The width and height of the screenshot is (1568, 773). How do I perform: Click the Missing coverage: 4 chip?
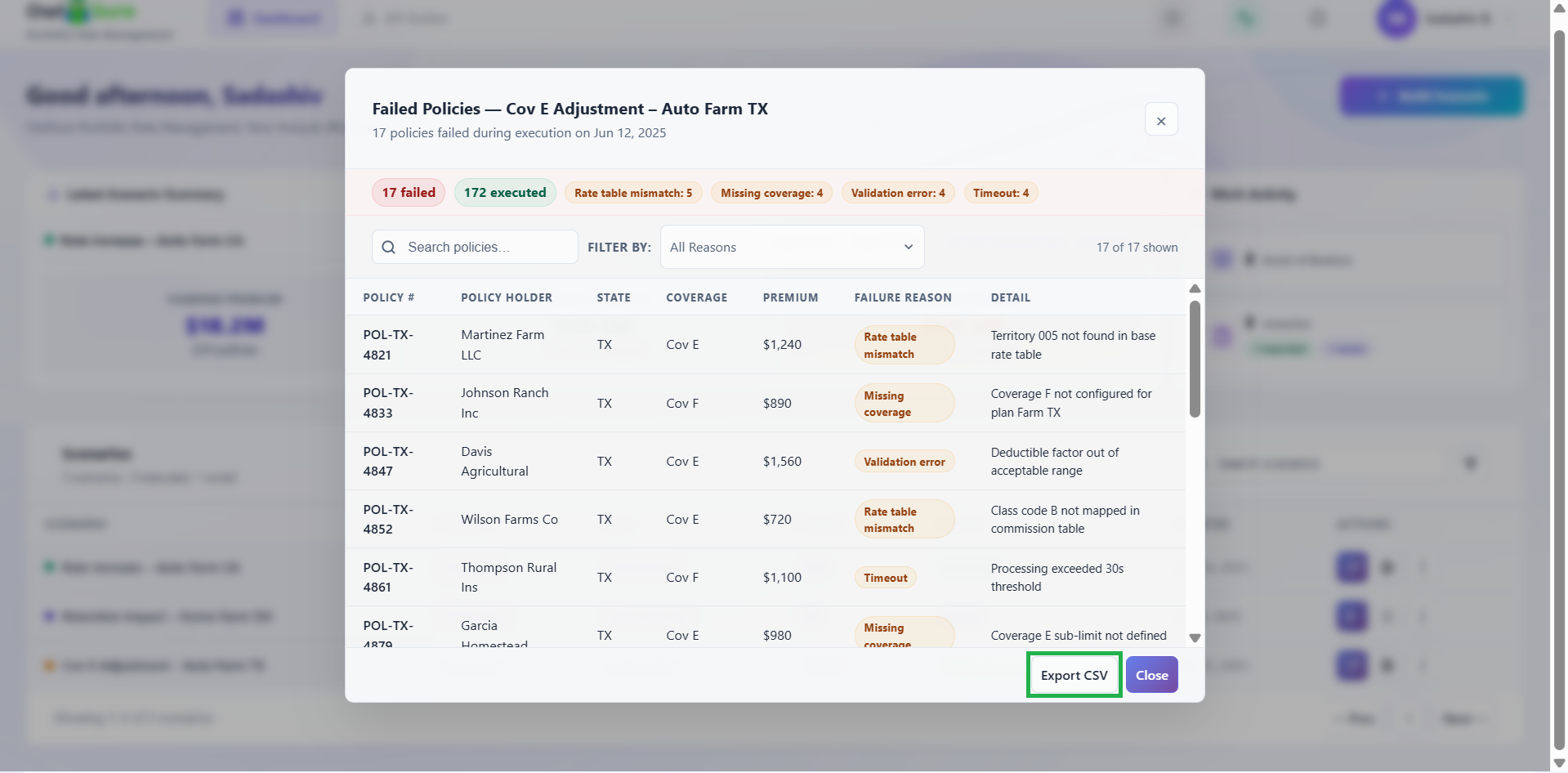(x=771, y=193)
